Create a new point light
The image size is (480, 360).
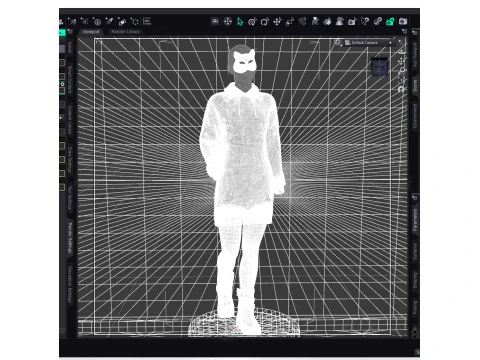point(85,22)
